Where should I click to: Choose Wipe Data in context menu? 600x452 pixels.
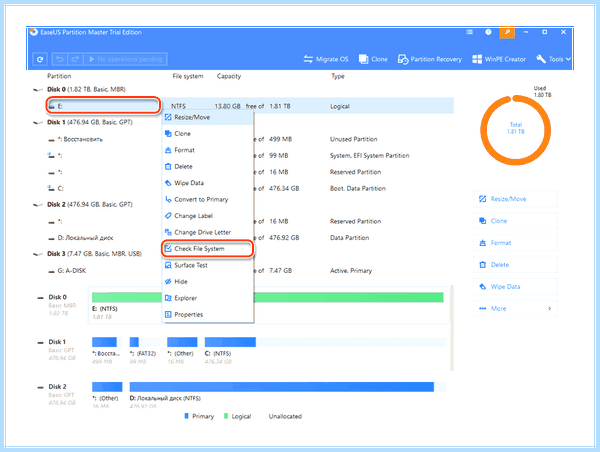tap(208, 183)
